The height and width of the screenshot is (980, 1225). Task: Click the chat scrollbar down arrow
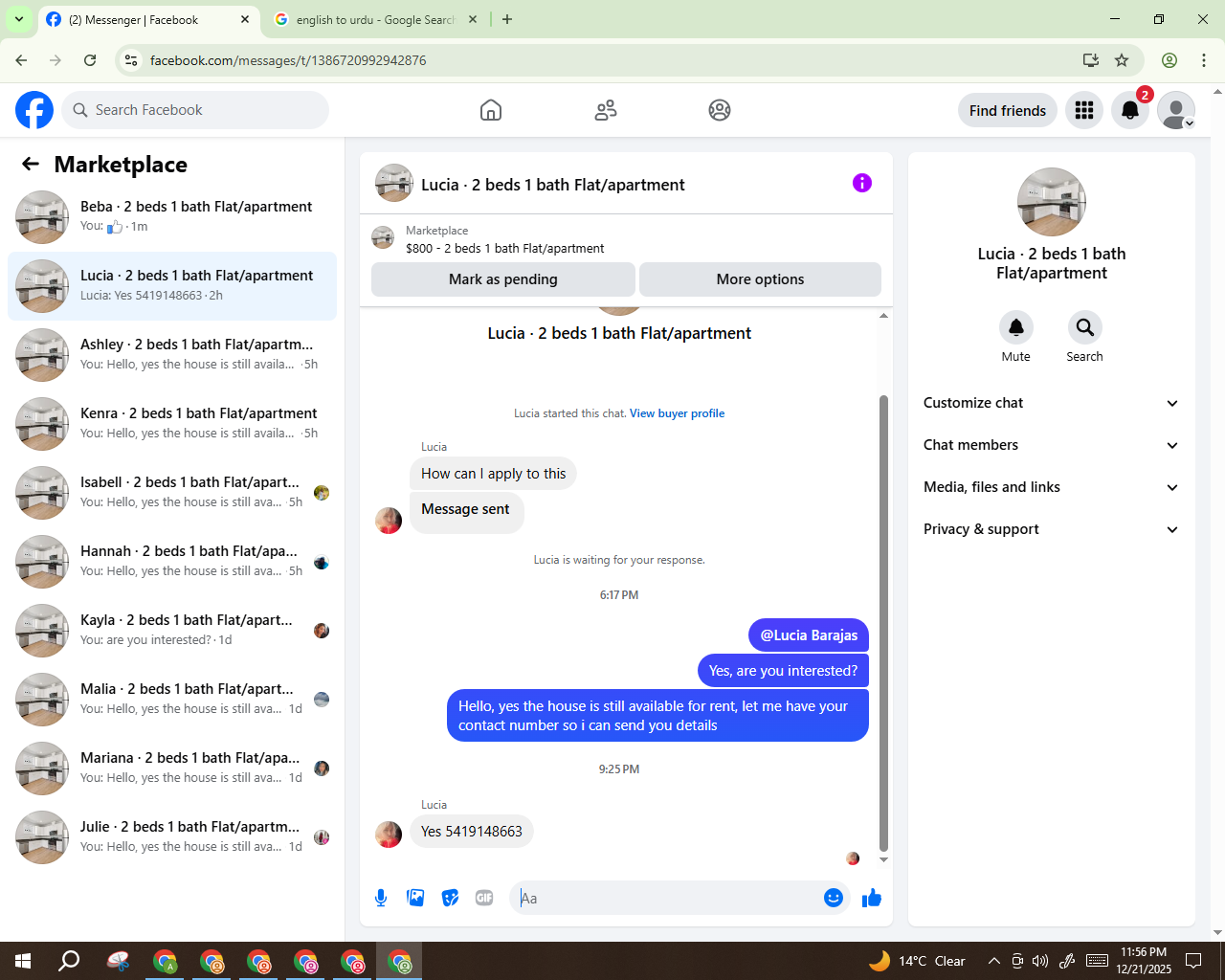(883, 860)
